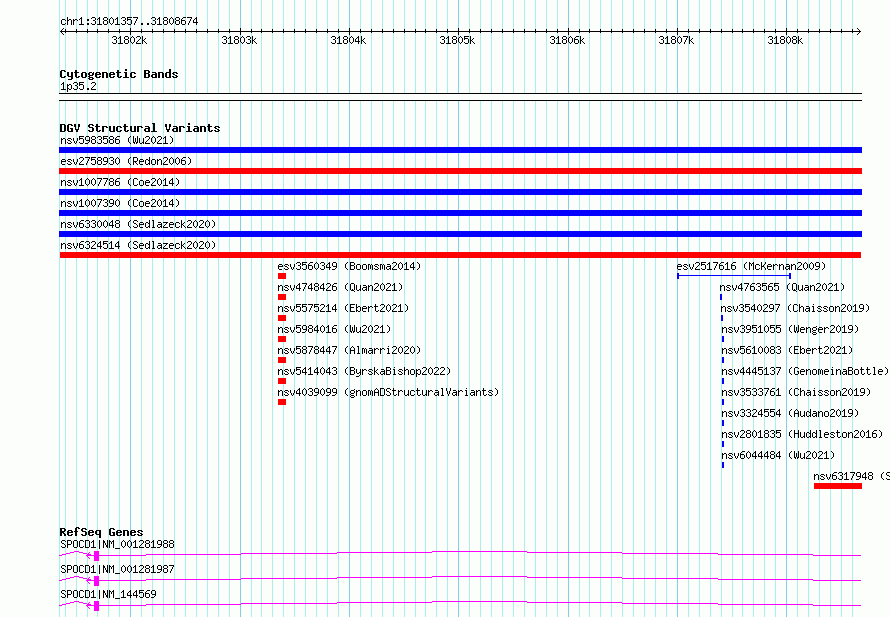Click the red marker under esv3560349

point(282,276)
